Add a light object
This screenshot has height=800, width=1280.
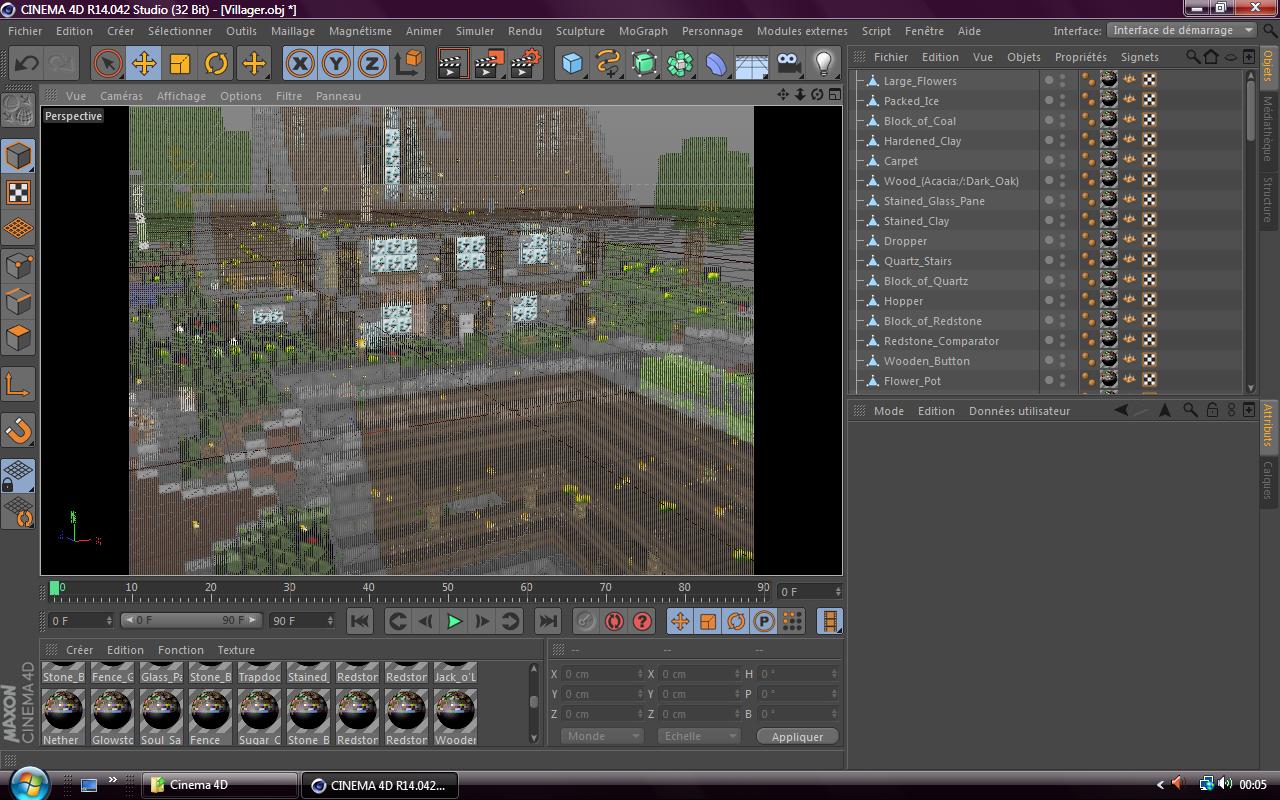[823, 64]
